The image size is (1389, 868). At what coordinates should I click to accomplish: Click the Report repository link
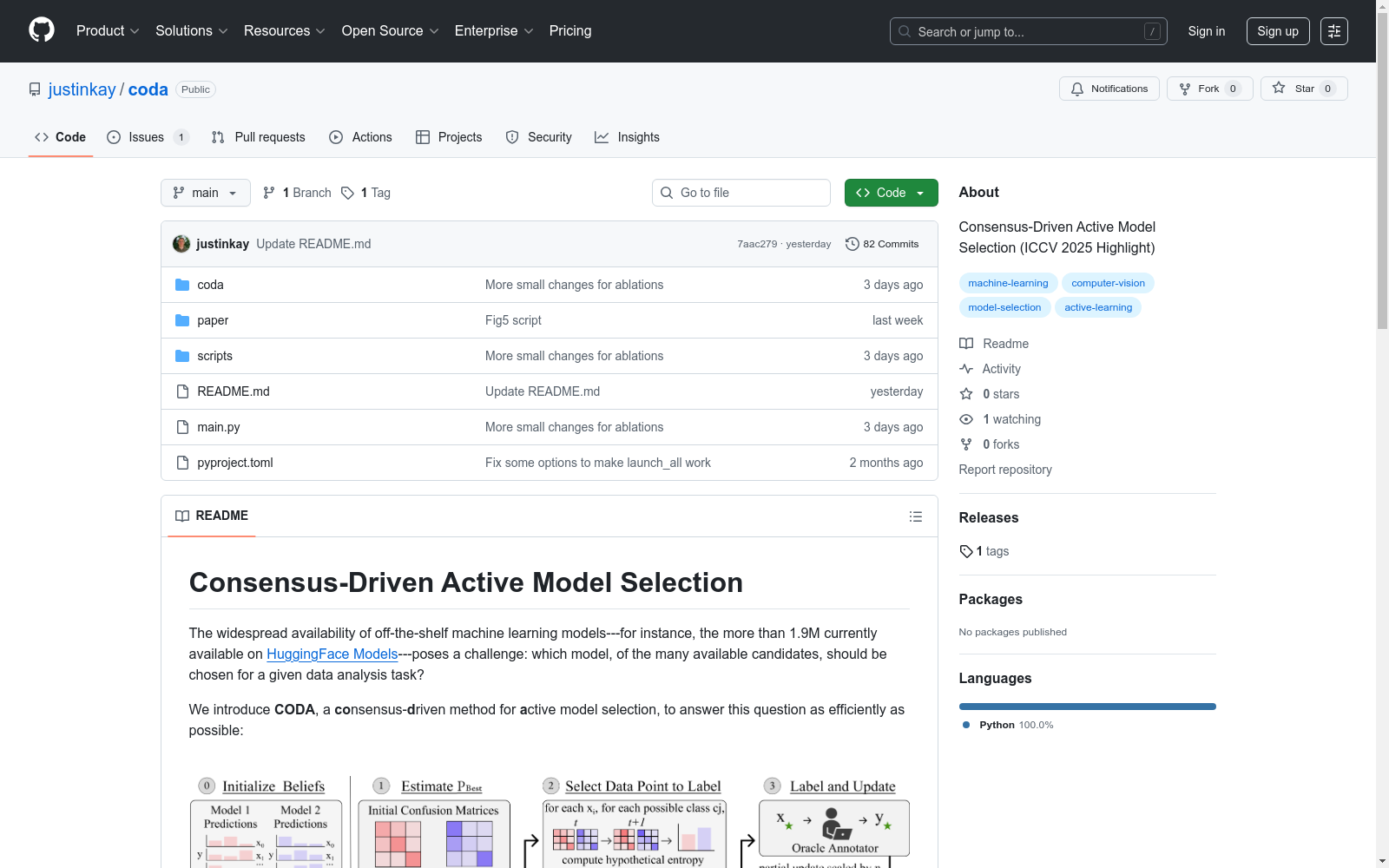[1005, 470]
